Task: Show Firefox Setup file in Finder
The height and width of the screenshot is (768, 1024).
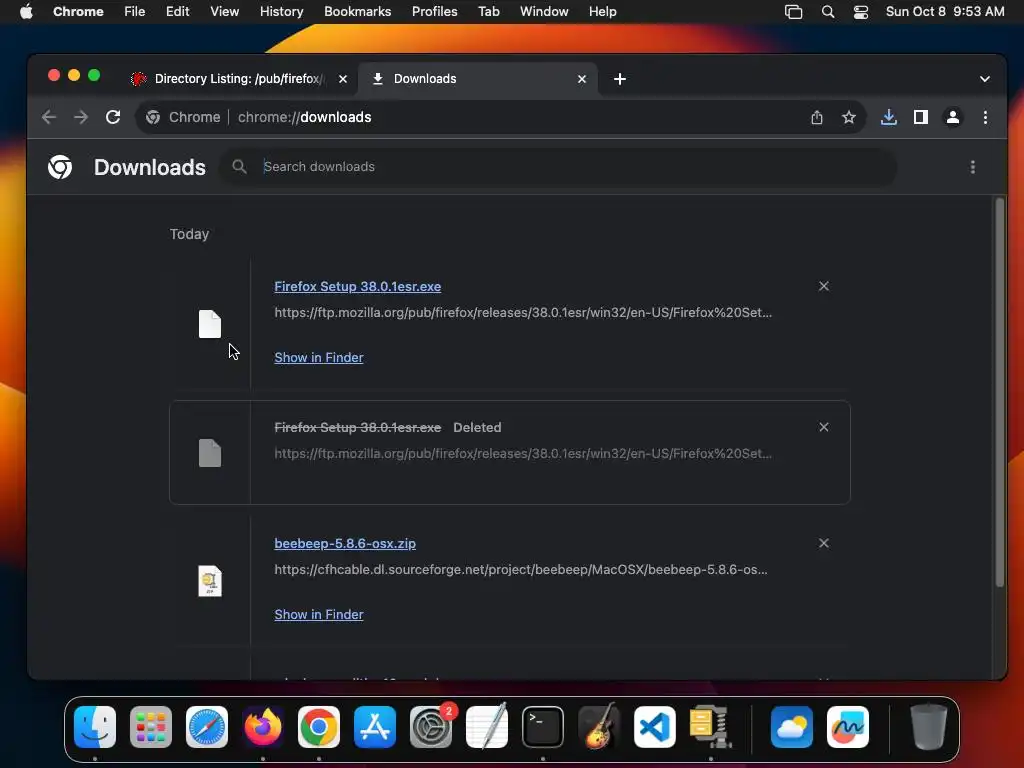Action: tap(319, 357)
